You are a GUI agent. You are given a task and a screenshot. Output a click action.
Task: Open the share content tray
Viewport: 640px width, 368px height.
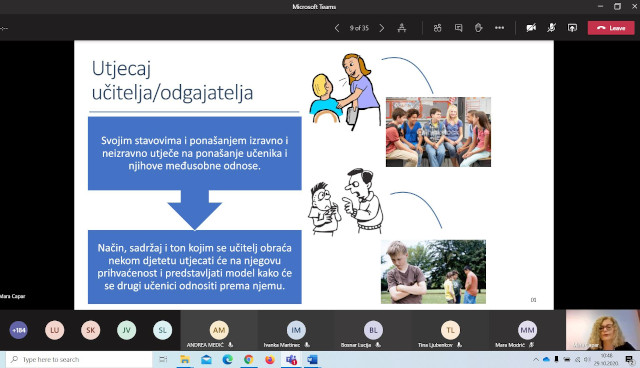[x=572, y=28]
